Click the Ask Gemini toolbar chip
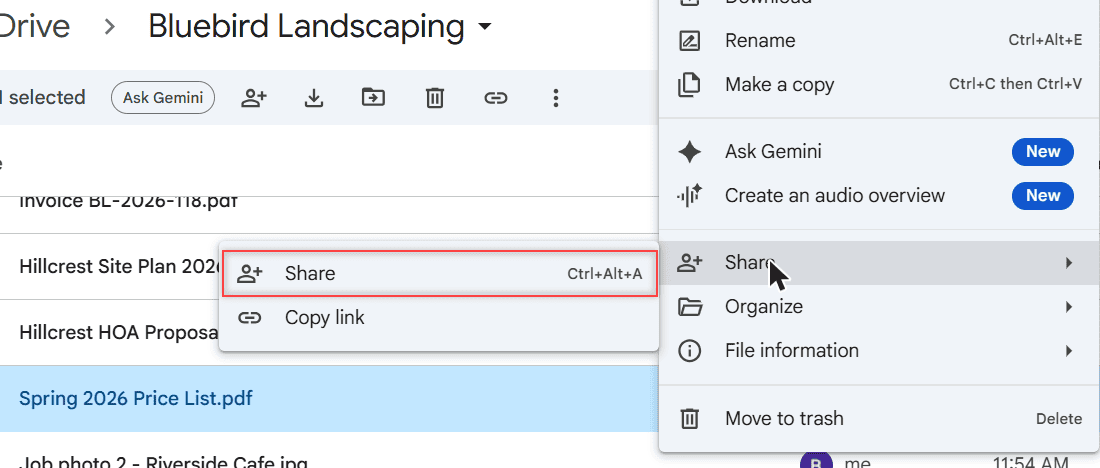 pos(163,98)
